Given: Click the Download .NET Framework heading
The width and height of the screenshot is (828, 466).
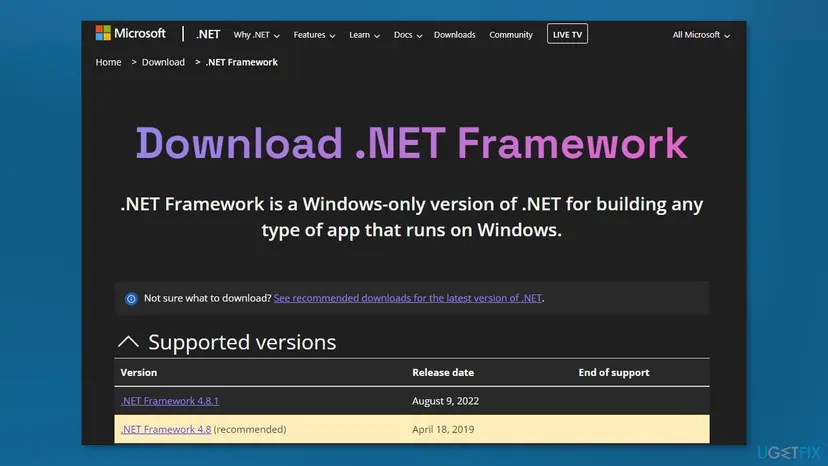Looking at the screenshot, I should click(x=412, y=143).
